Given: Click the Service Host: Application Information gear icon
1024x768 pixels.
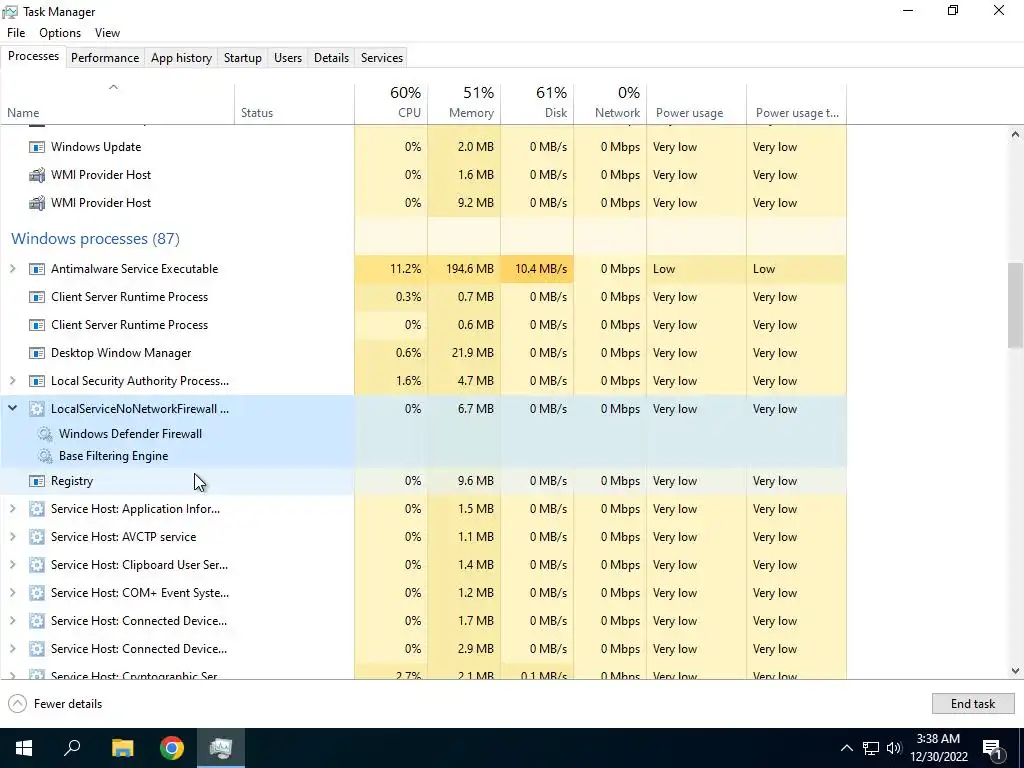Looking at the screenshot, I should click(x=37, y=509).
